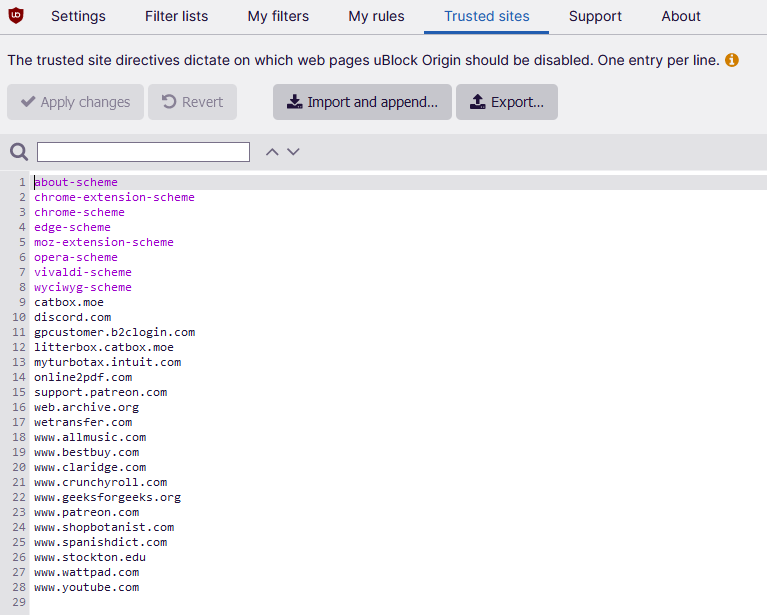Click the search magnifier icon
The width and height of the screenshot is (767, 615).
[19, 152]
